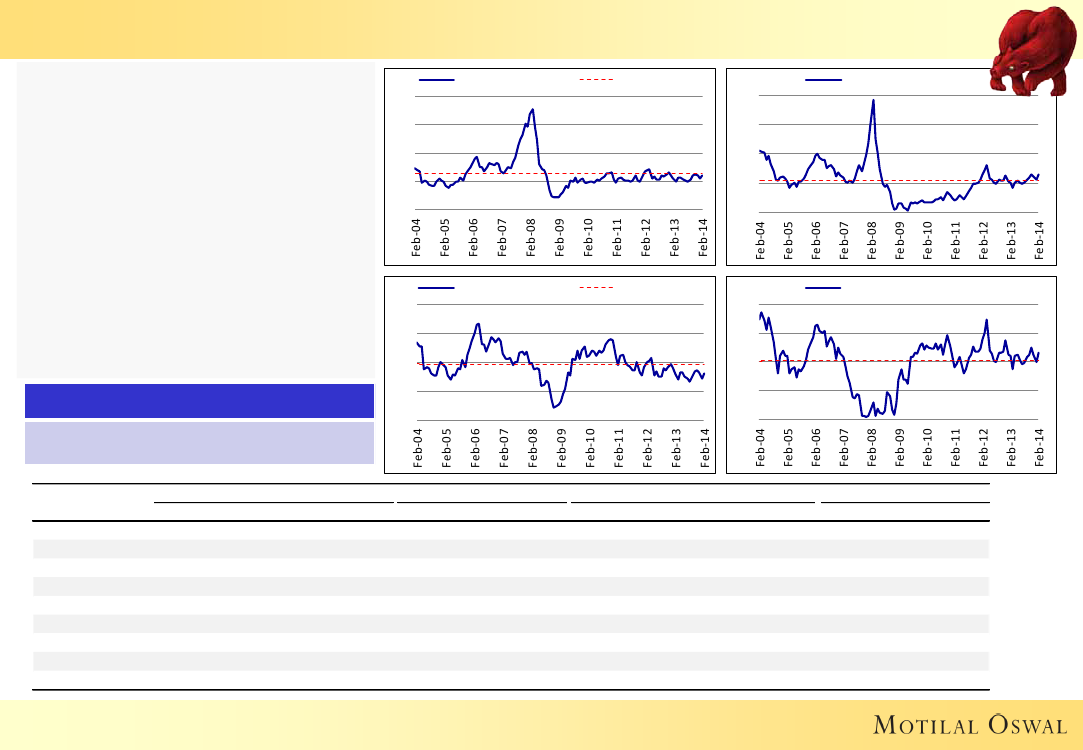Click the first shaded row of the table
The width and height of the screenshot is (1083, 750).
[x=511, y=548]
